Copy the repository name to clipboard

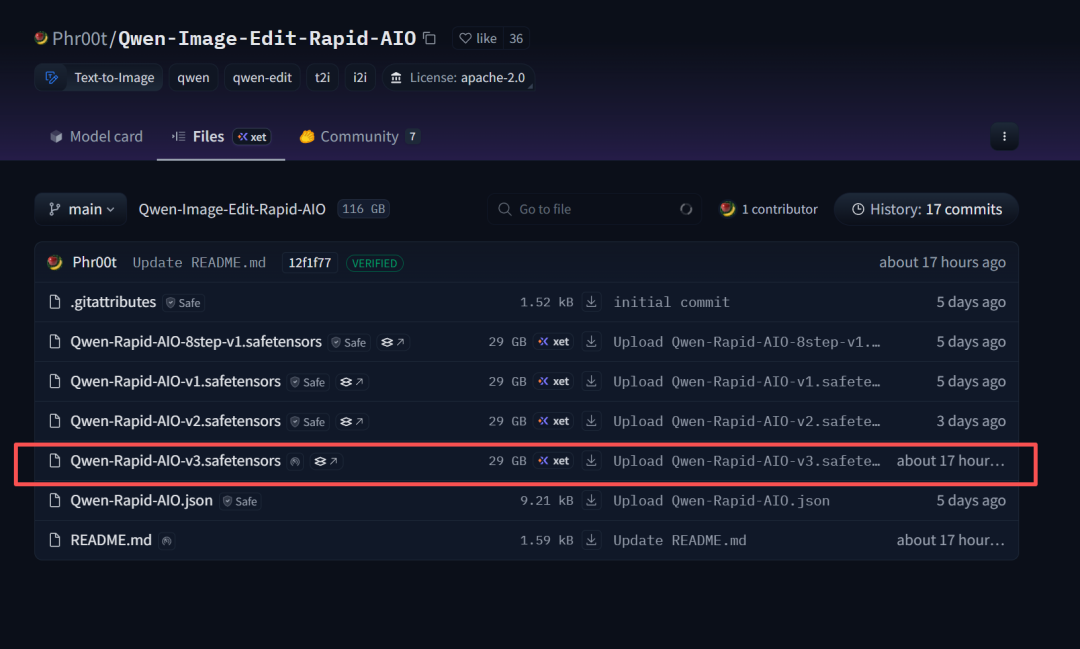pyautogui.click(x=429, y=39)
